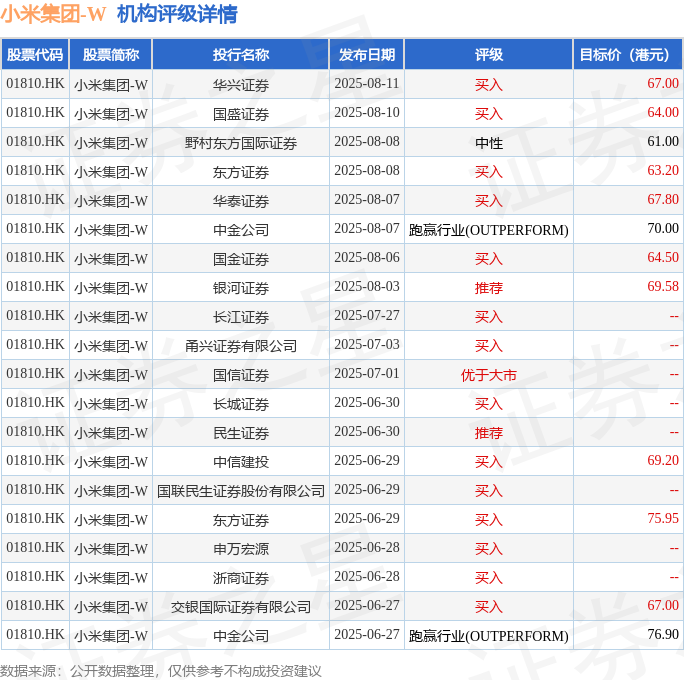Click the 优于大市 rating from 国信证券

tap(489, 375)
